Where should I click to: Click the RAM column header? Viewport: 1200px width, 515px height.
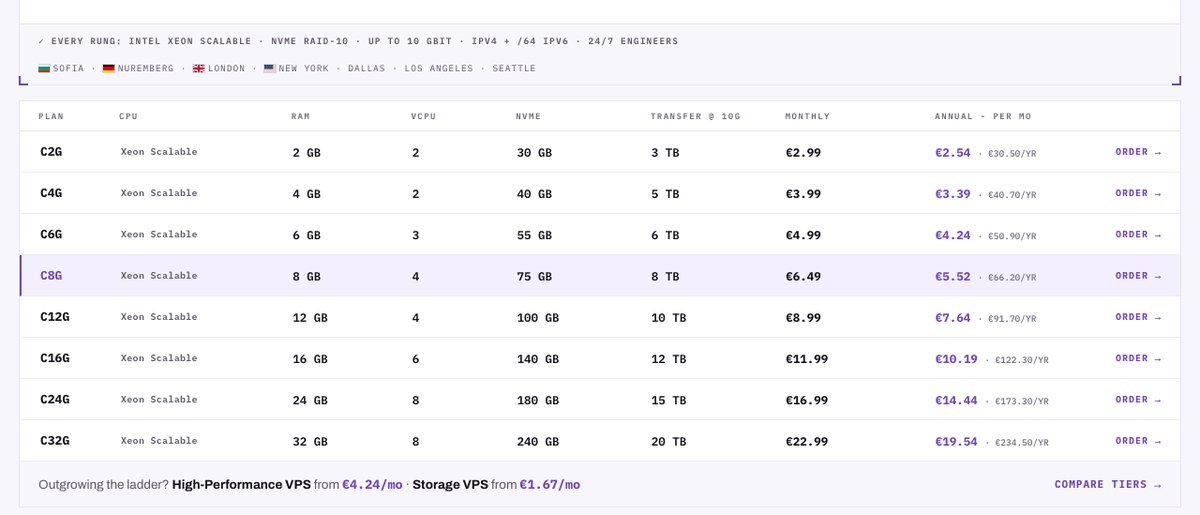301,116
